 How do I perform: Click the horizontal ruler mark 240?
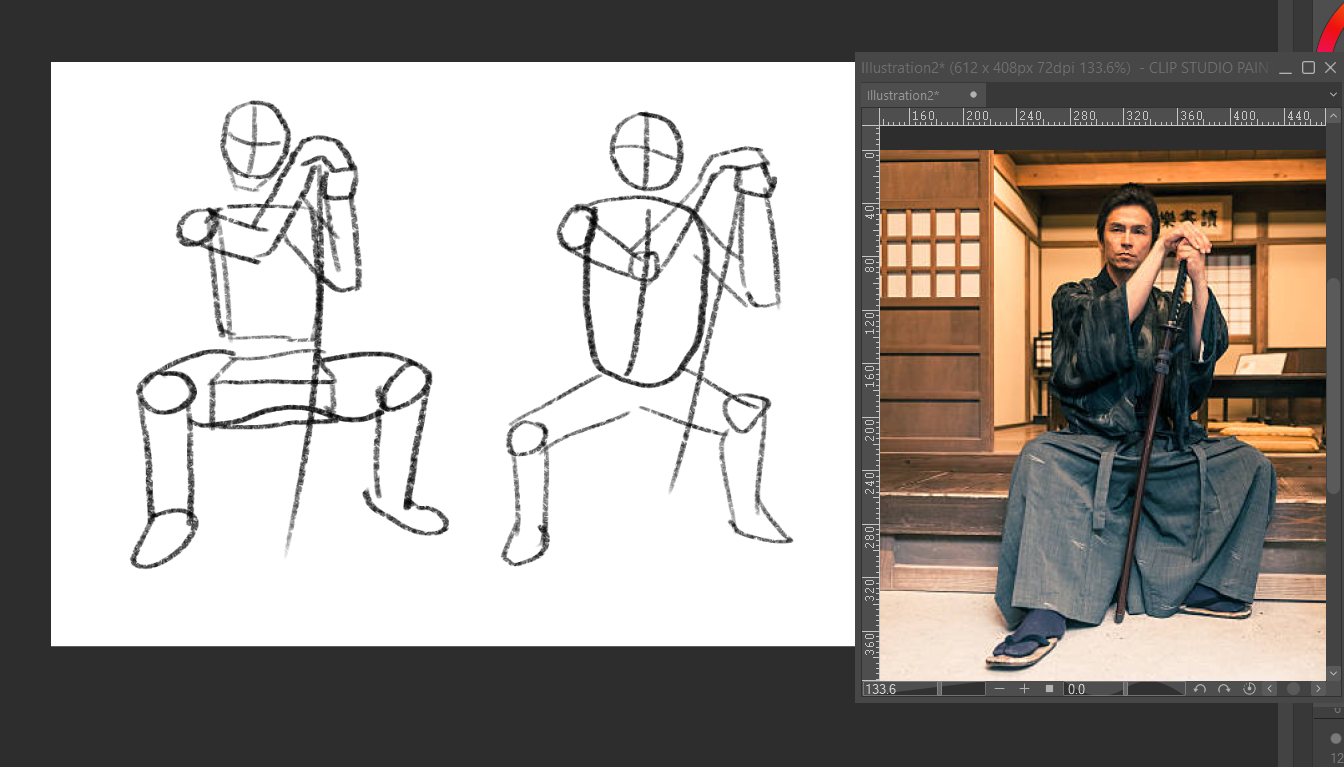(x=1030, y=117)
